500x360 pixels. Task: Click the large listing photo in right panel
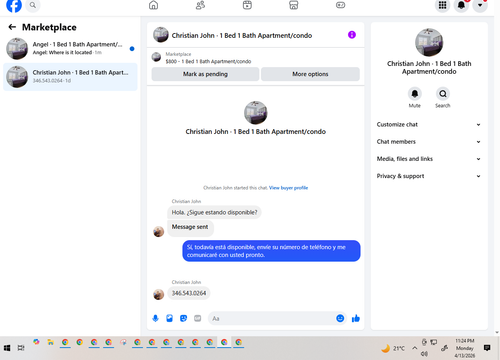(x=429, y=42)
